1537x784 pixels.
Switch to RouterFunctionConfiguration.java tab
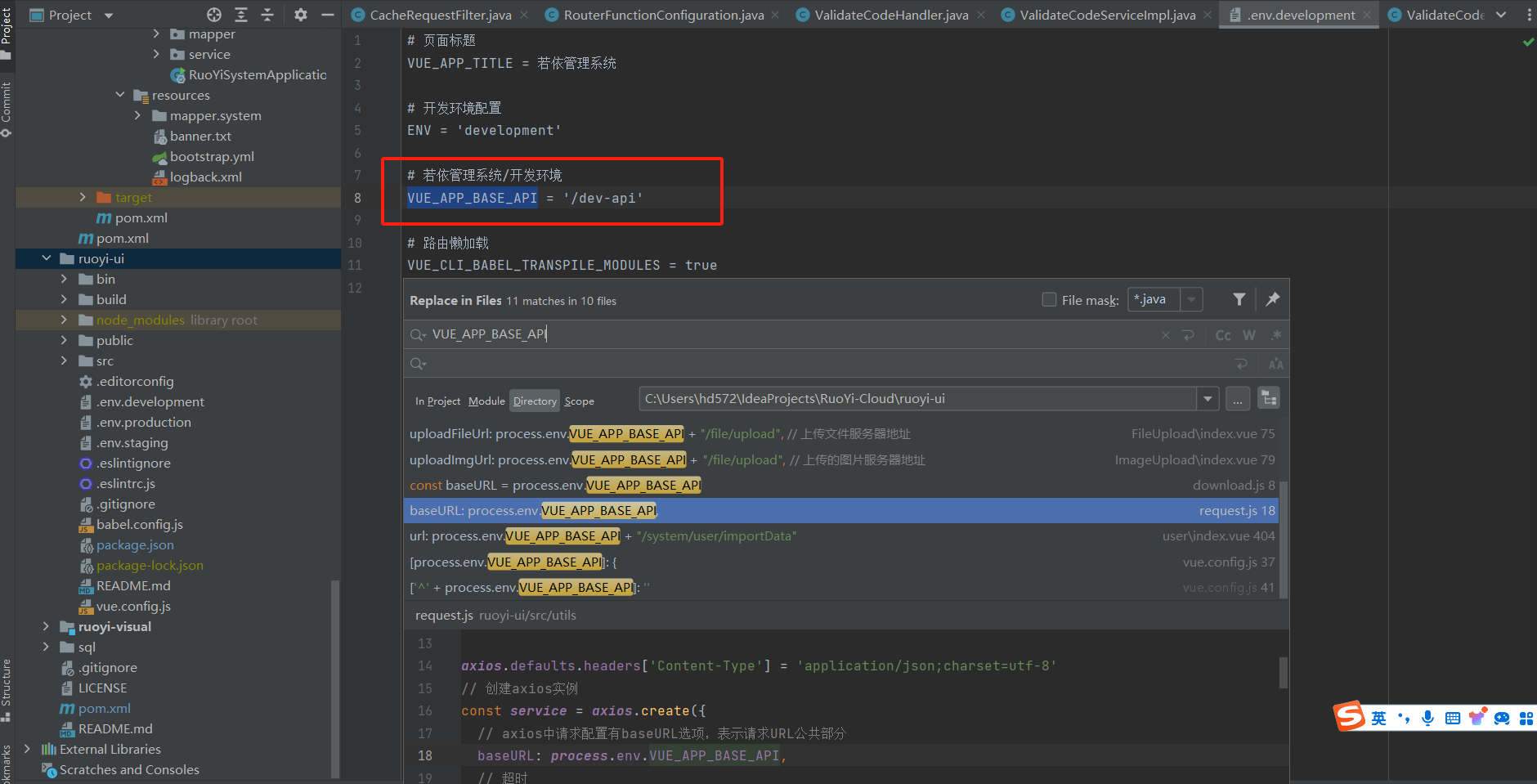click(x=664, y=15)
